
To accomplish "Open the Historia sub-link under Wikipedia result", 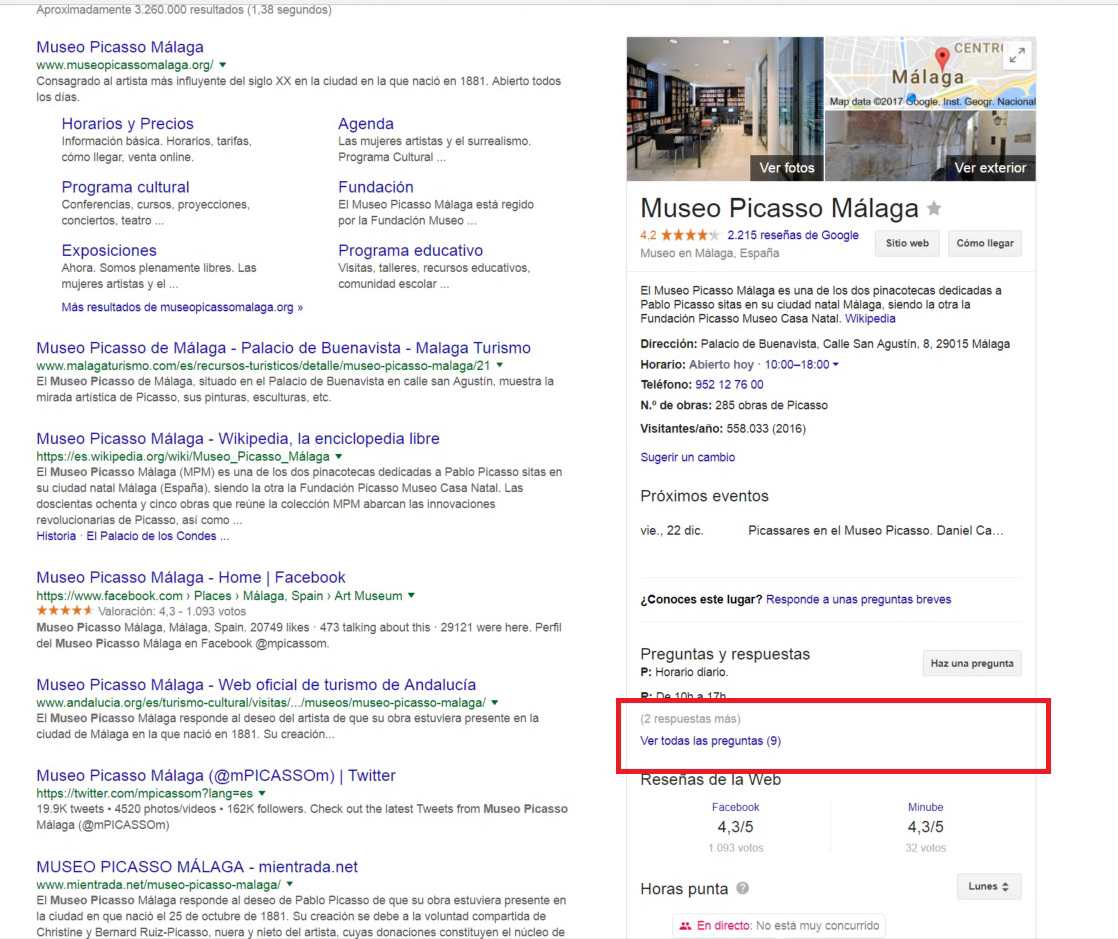I will point(56,536).
